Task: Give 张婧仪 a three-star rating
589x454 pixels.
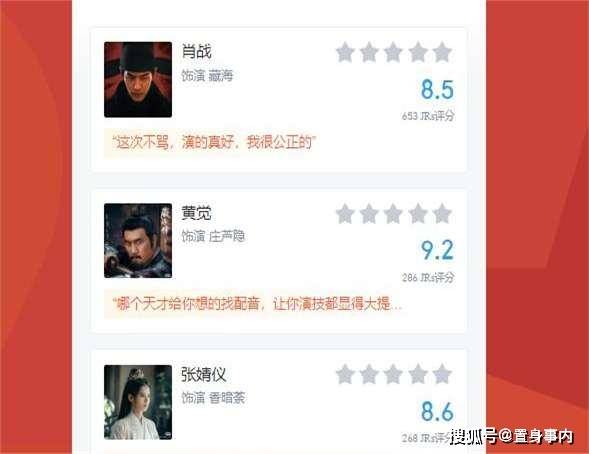Action: point(393,374)
